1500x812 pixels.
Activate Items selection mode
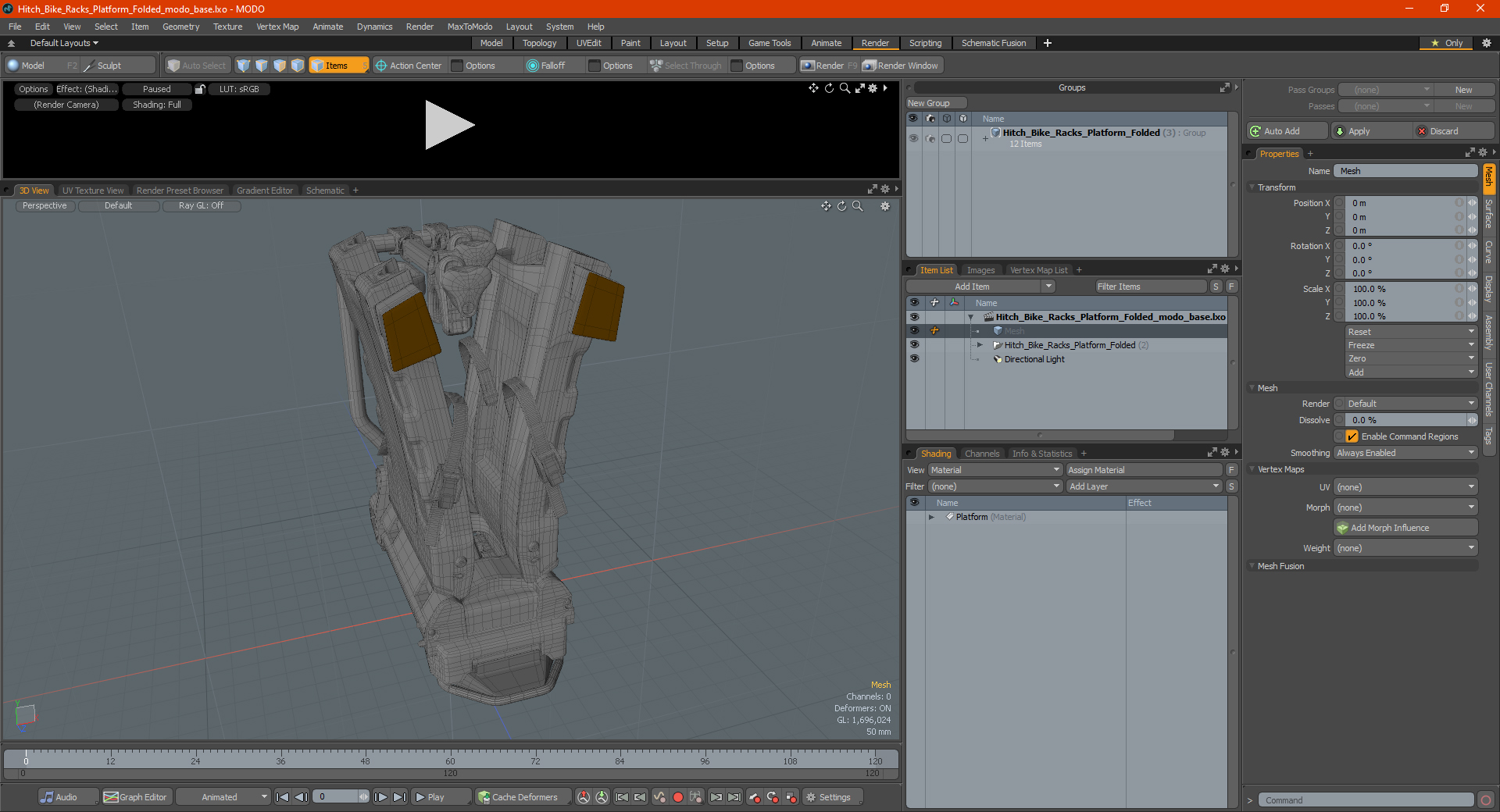(x=337, y=66)
